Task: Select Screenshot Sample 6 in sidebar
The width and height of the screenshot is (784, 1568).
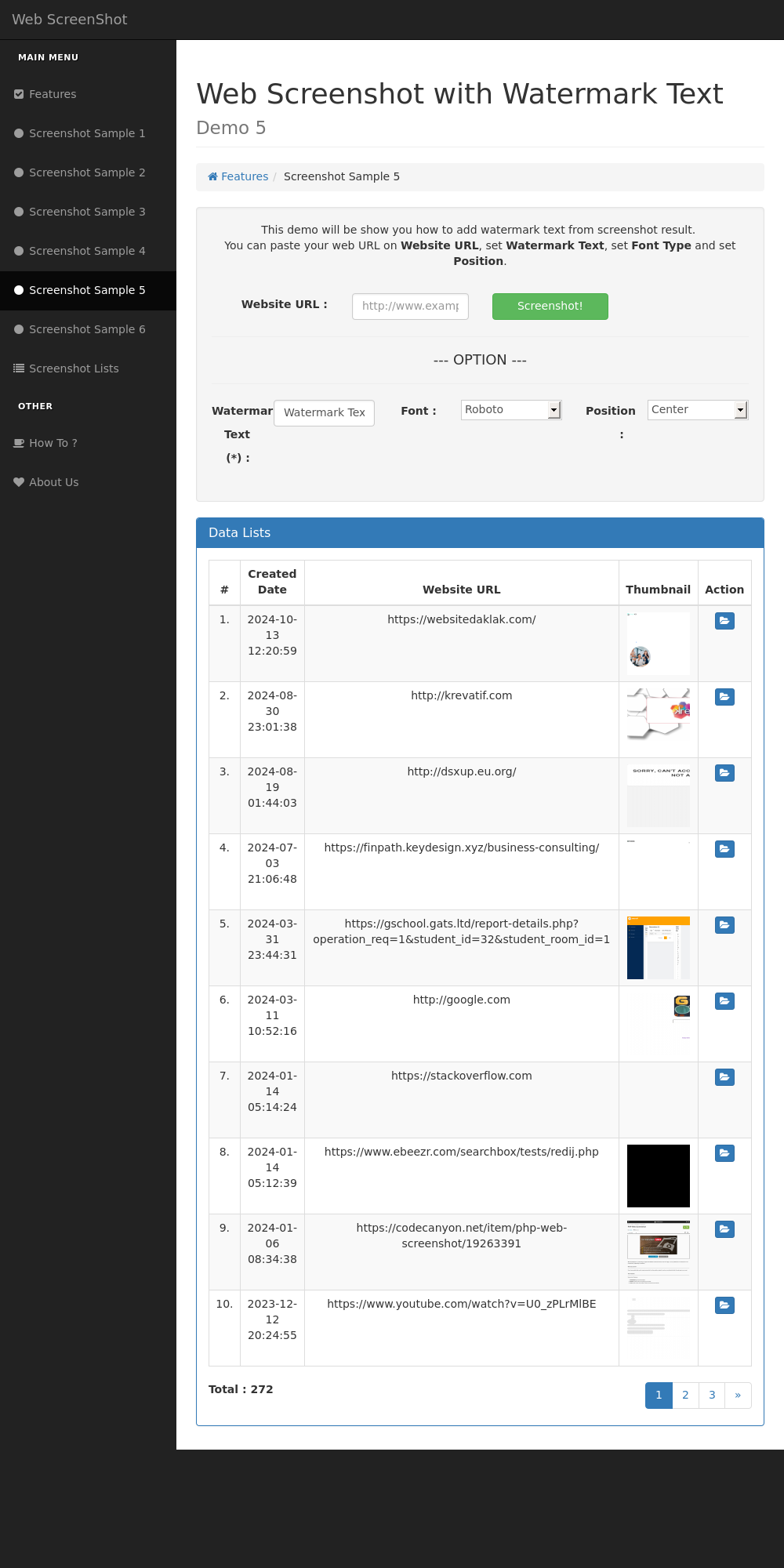Action: [87, 329]
